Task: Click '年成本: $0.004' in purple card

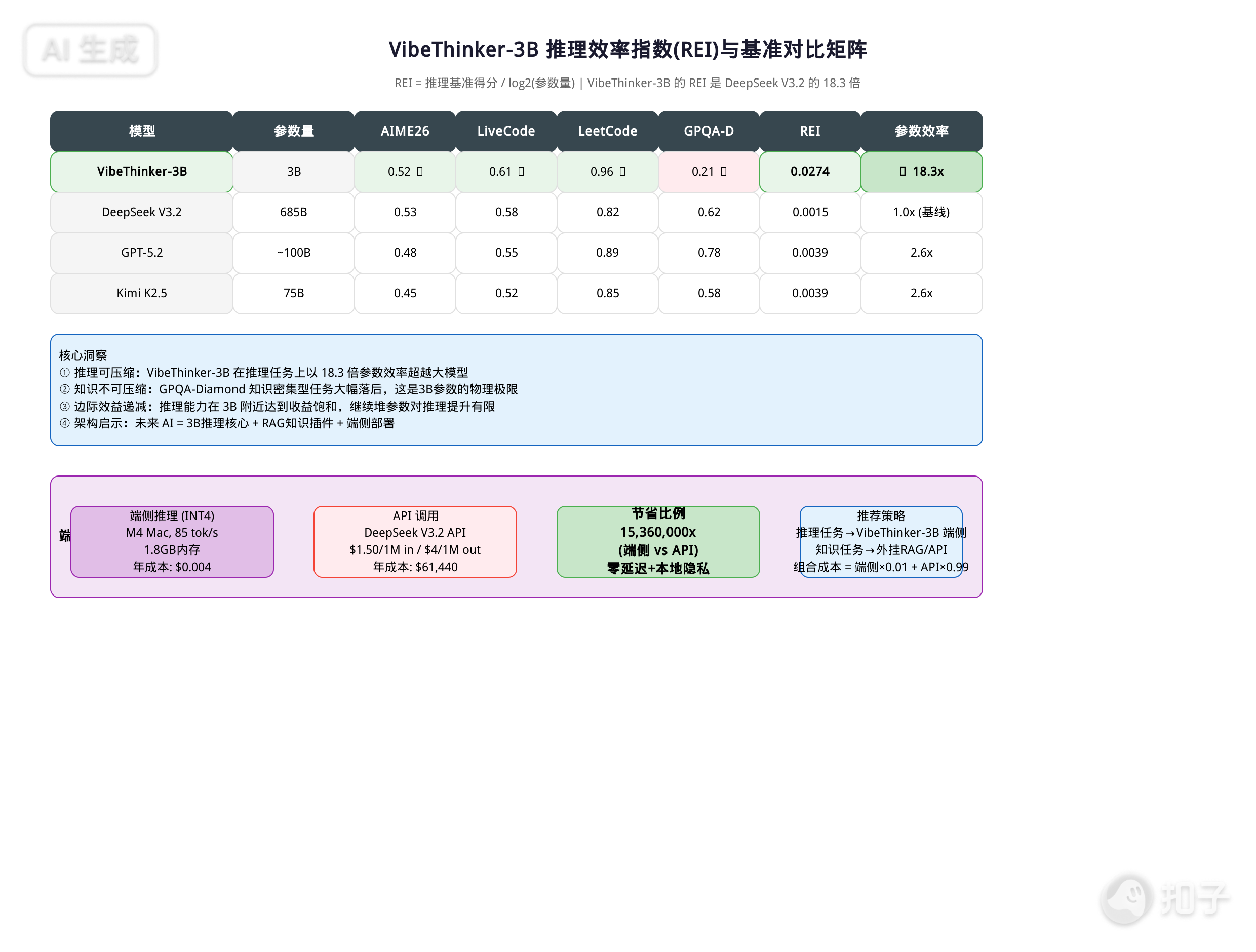Action: pos(172,567)
